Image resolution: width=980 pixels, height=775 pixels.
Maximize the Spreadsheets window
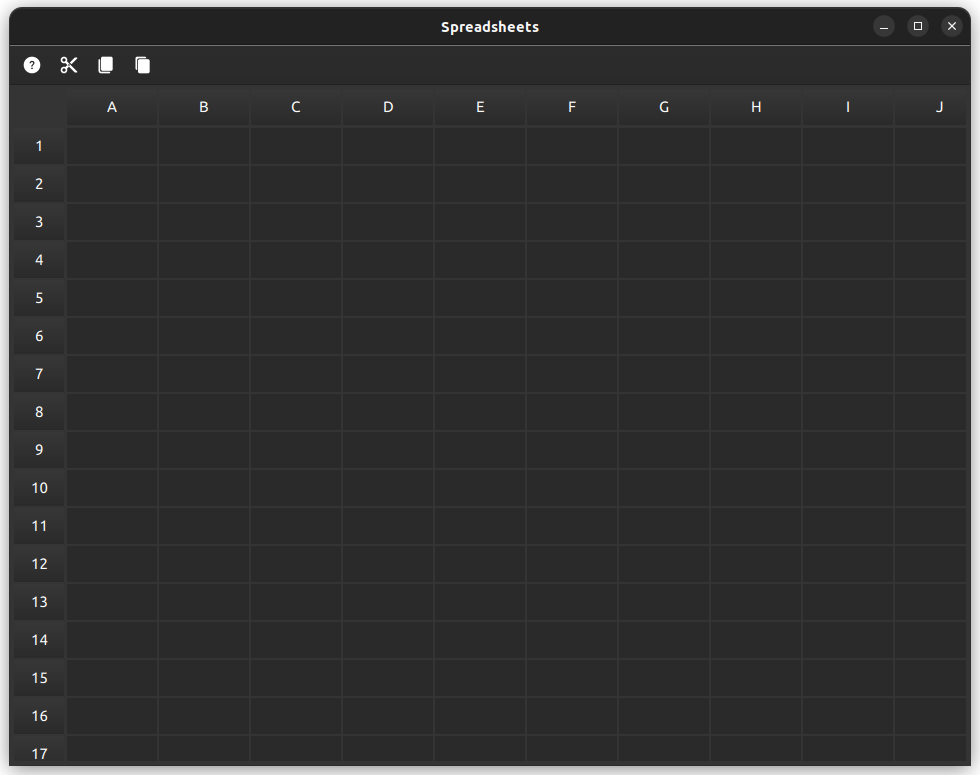(x=918, y=26)
